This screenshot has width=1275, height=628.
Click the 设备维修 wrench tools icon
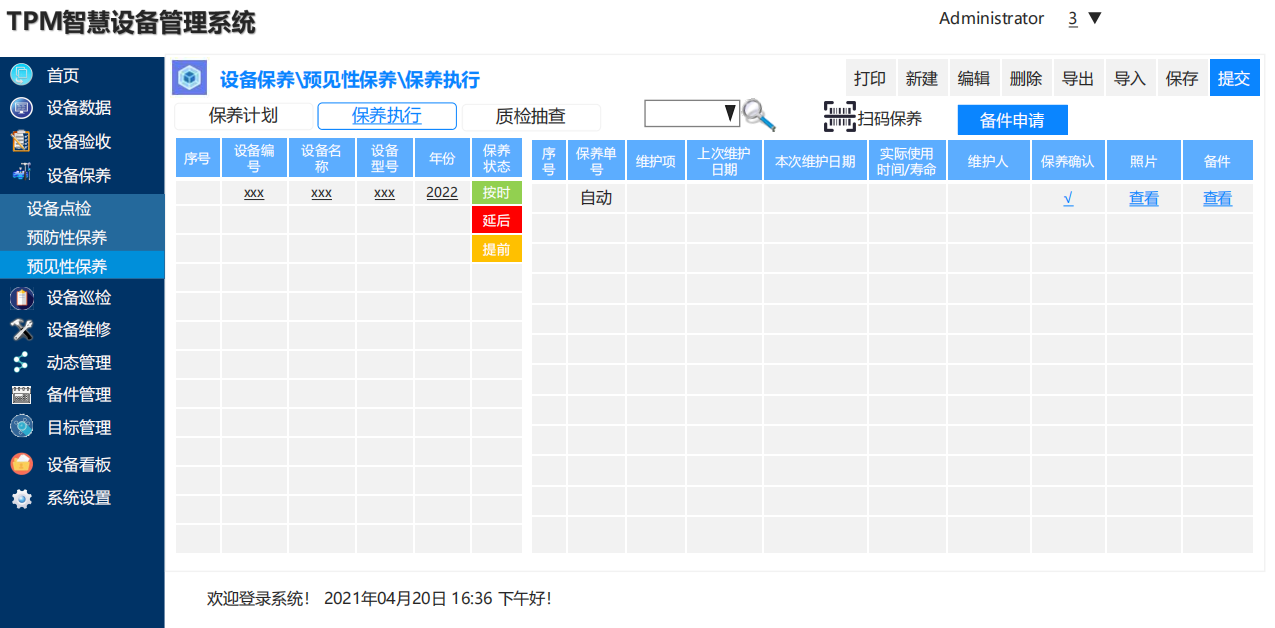(x=21, y=329)
